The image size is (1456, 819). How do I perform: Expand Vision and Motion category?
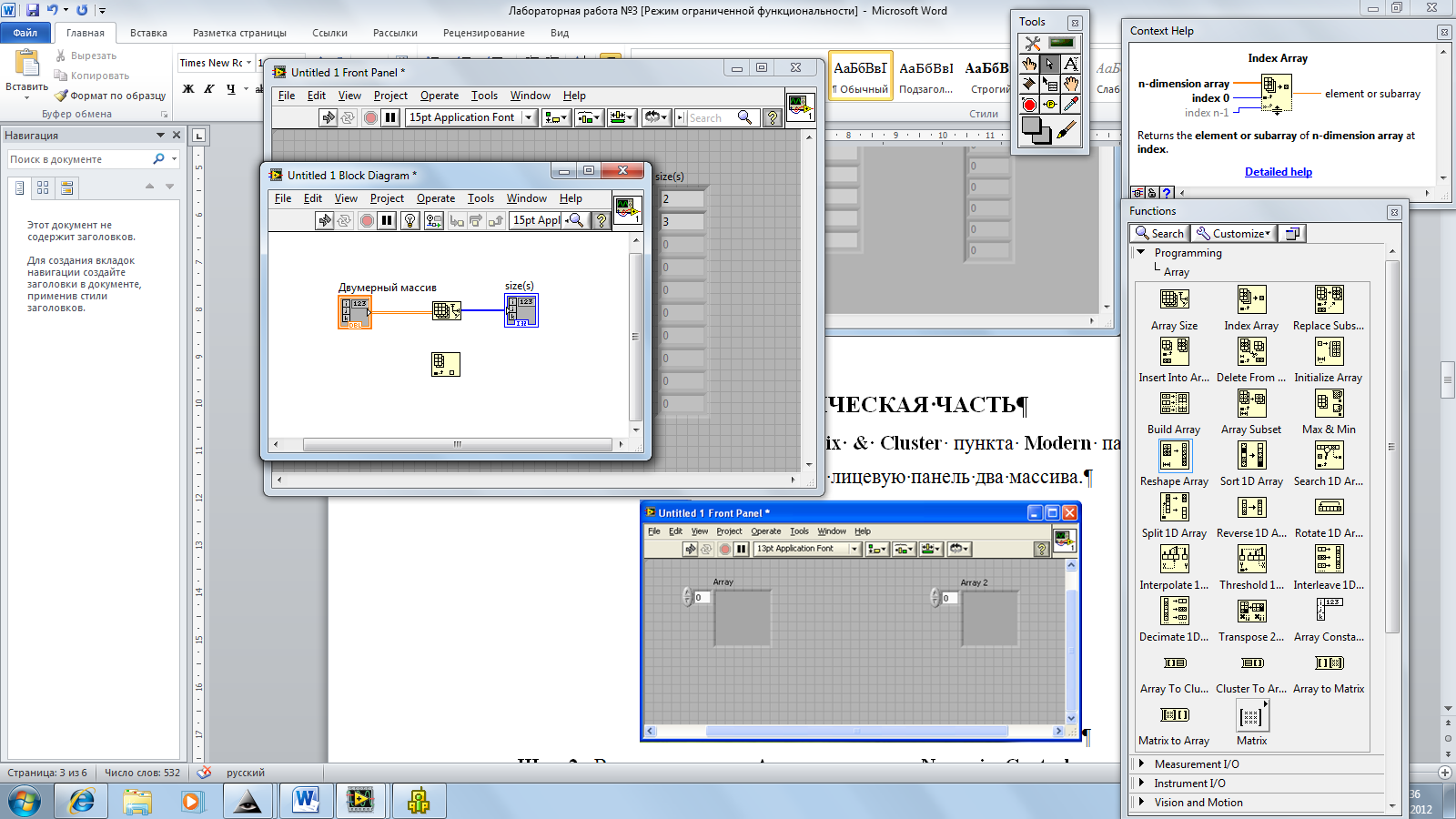(x=1141, y=802)
